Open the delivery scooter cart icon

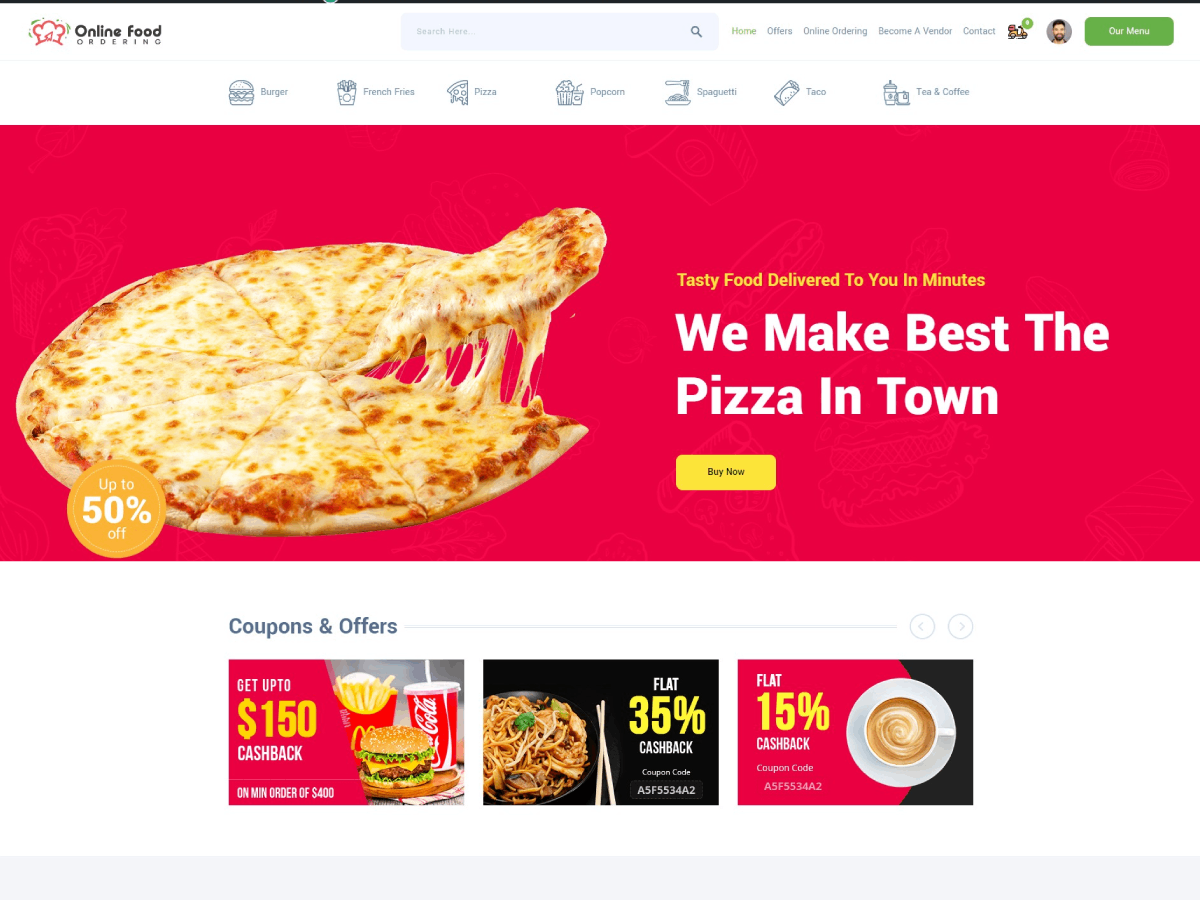pyautogui.click(x=1018, y=31)
